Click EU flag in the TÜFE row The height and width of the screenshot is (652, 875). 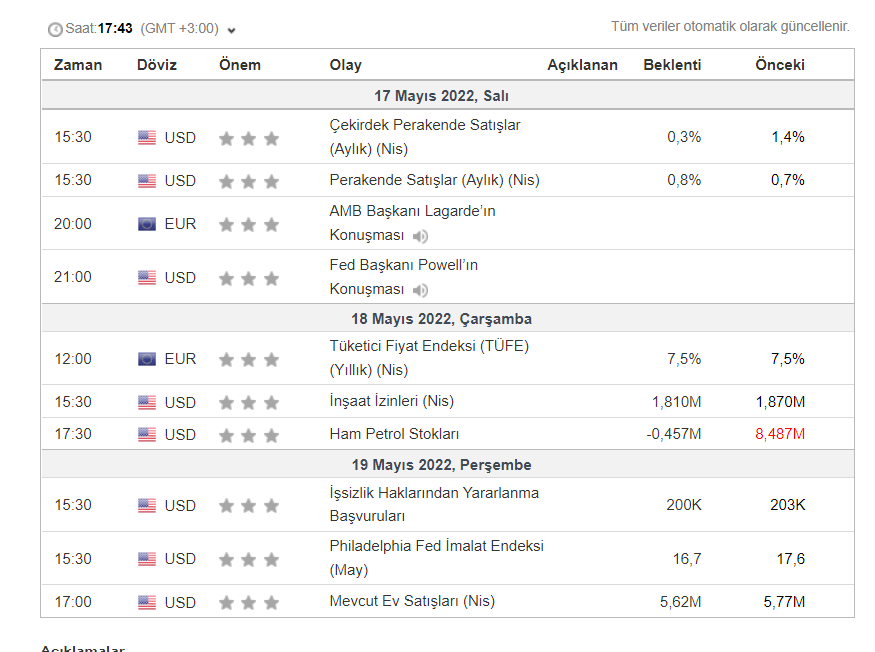[147, 359]
